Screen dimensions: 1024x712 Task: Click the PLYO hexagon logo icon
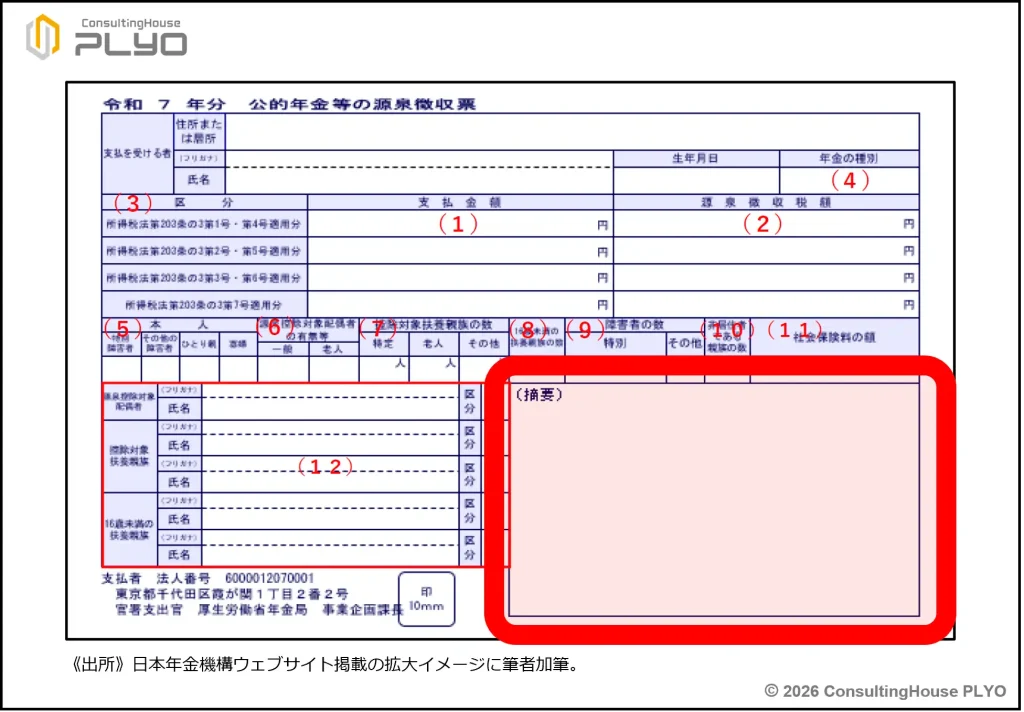(41, 37)
